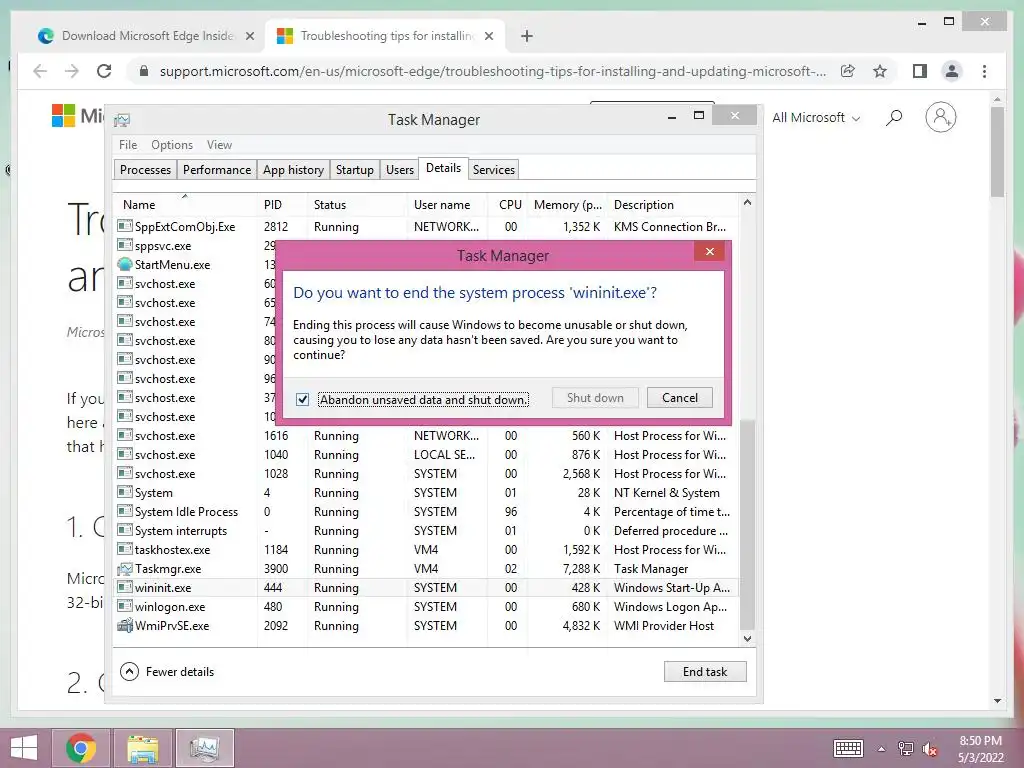The width and height of the screenshot is (1024, 768).
Task: Click the muted volume tray icon
Action: (x=930, y=749)
